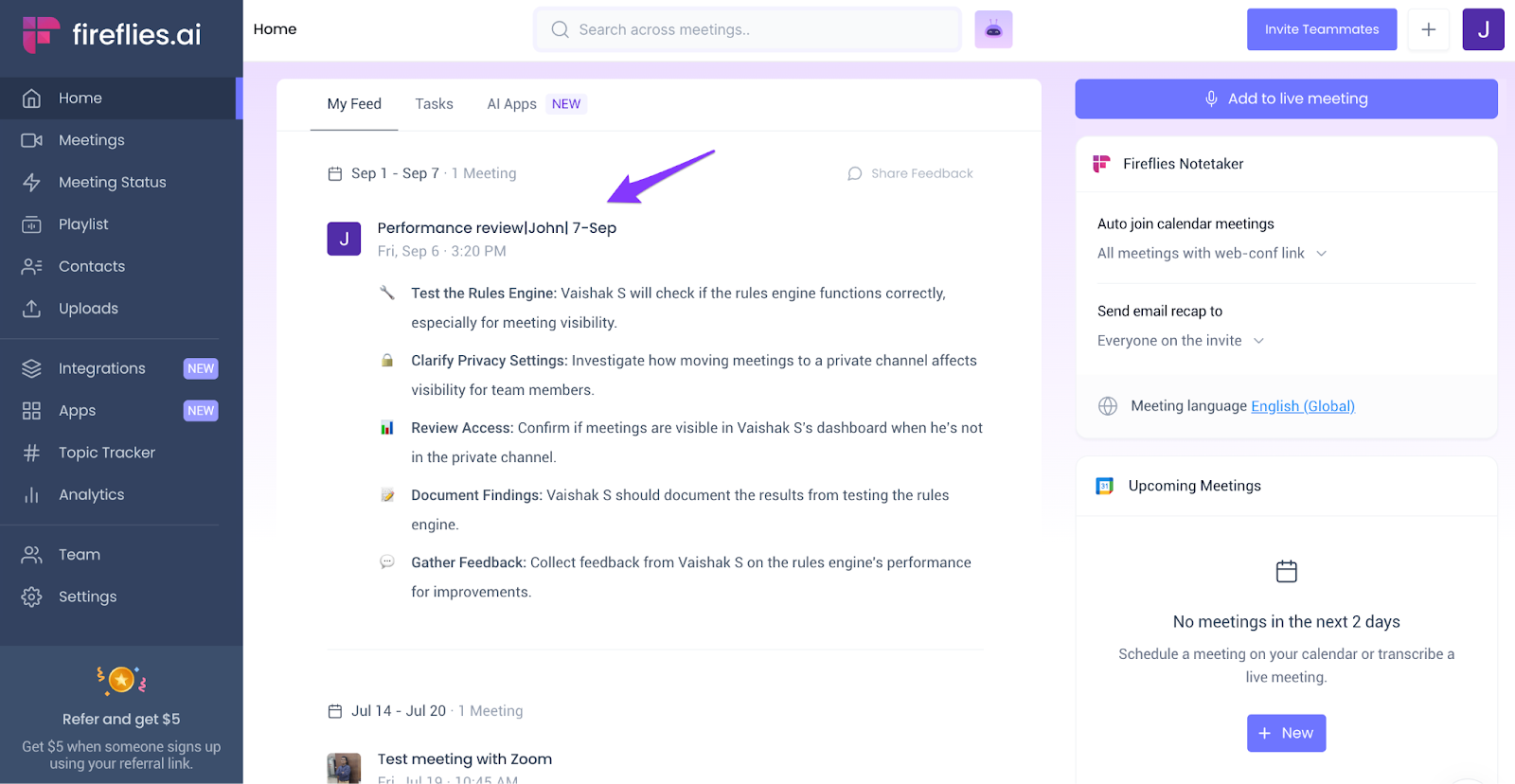Click the Meeting Status lightning icon

click(x=31, y=183)
